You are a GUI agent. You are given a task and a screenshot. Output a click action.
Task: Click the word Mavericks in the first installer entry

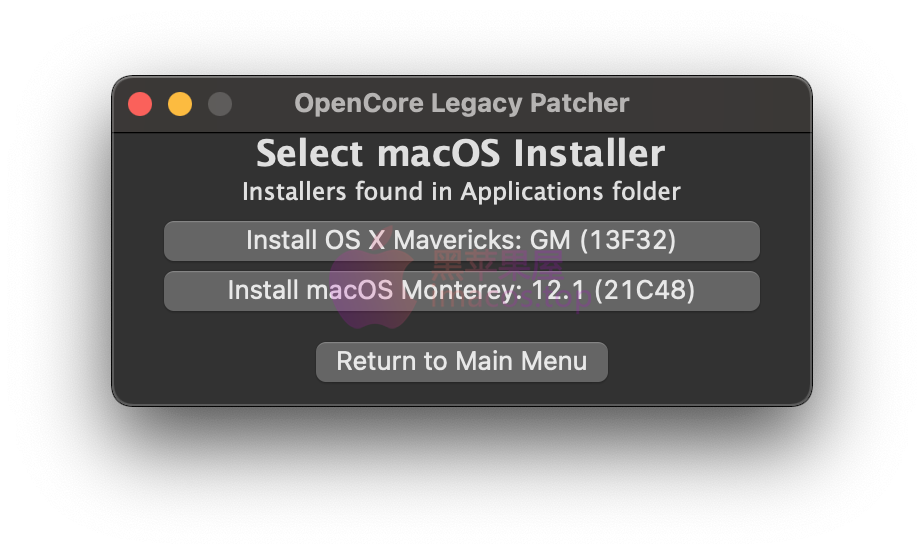(x=457, y=240)
